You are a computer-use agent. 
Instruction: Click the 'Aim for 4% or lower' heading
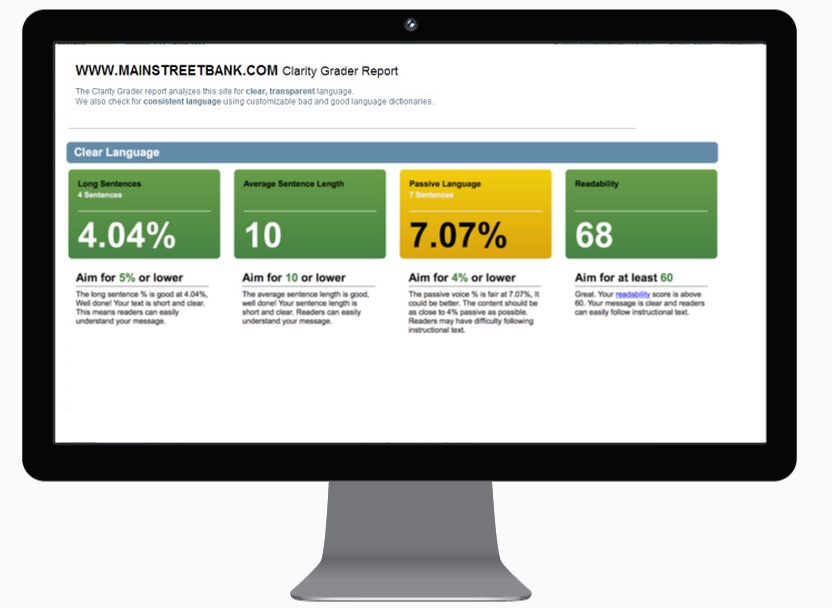point(462,277)
